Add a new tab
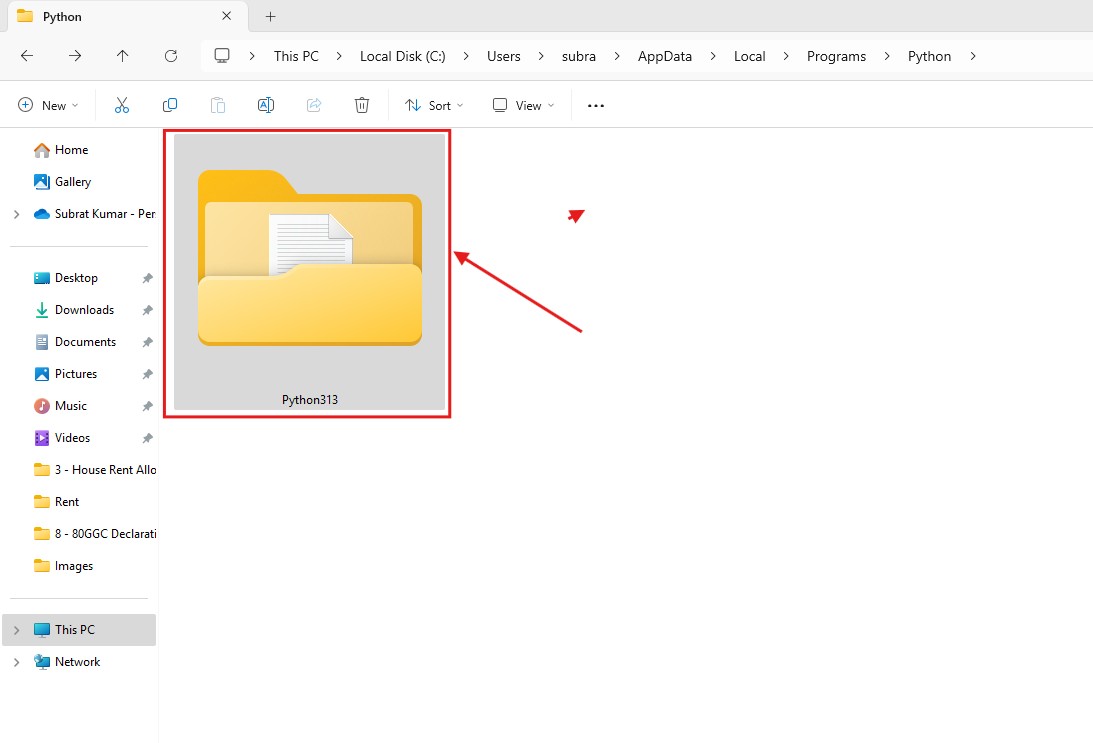The image size is (1093, 743). 270,17
